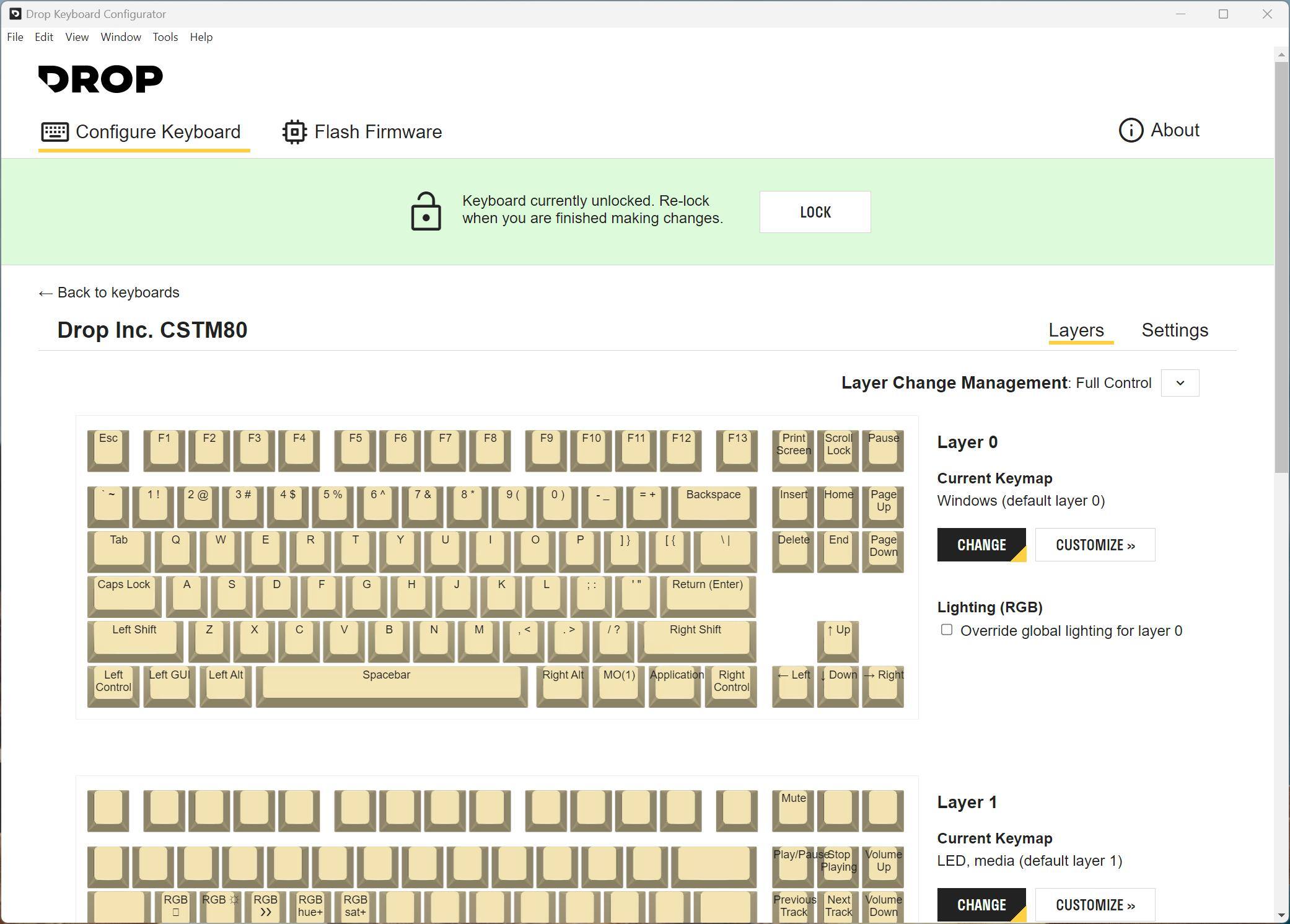1290x924 pixels.
Task: Expand the Layer Change Management dropdown
Action: click(x=1180, y=383)
